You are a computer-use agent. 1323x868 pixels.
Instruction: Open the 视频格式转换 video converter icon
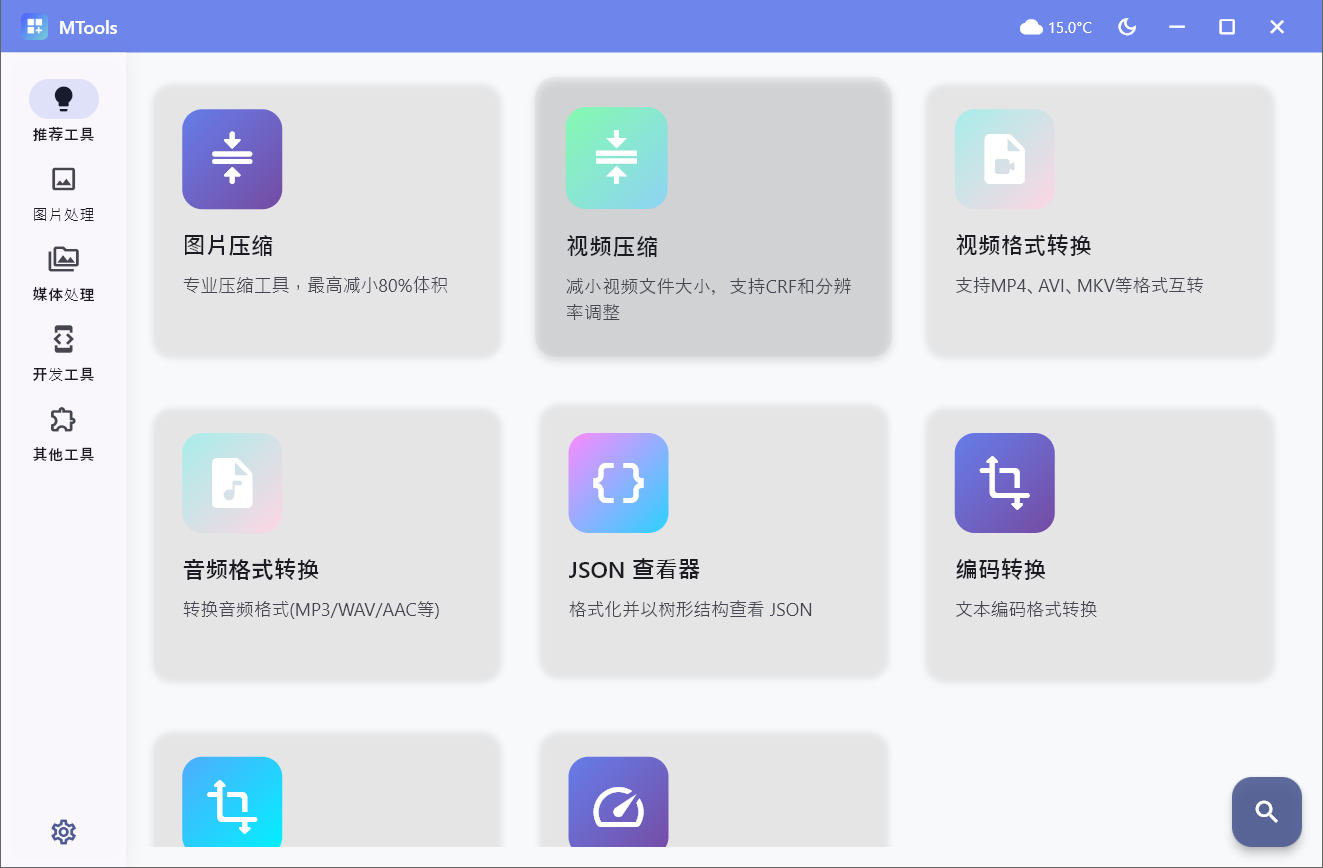[x=1004, y=159]
